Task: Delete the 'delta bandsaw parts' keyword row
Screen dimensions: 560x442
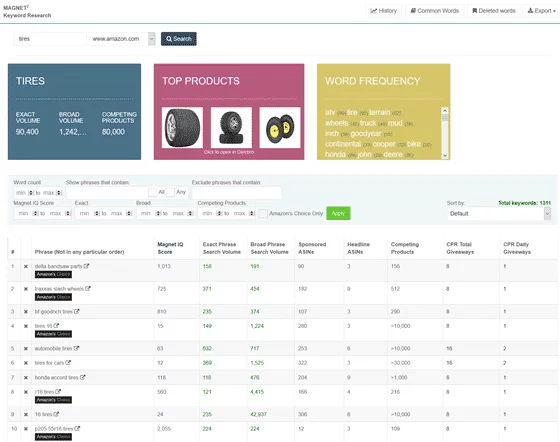Action: (26, 266)
